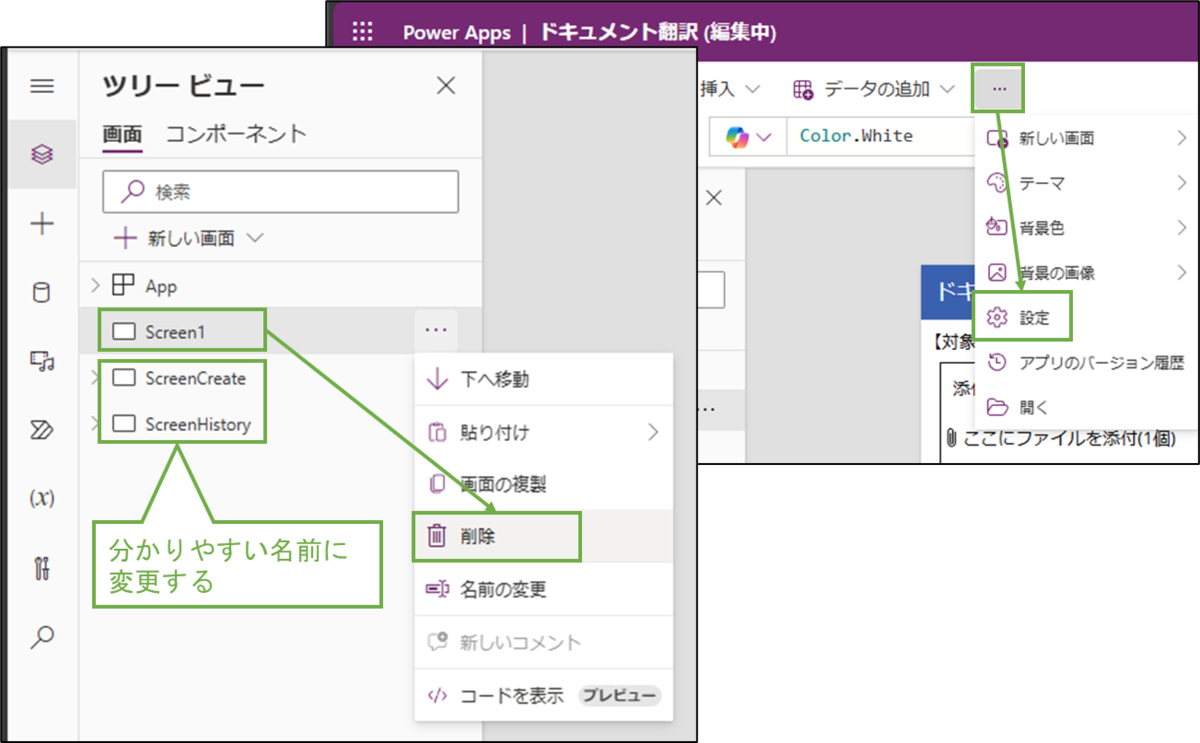Click the gear icon beside 設定
1200x743 pixels.
[996, 317]
